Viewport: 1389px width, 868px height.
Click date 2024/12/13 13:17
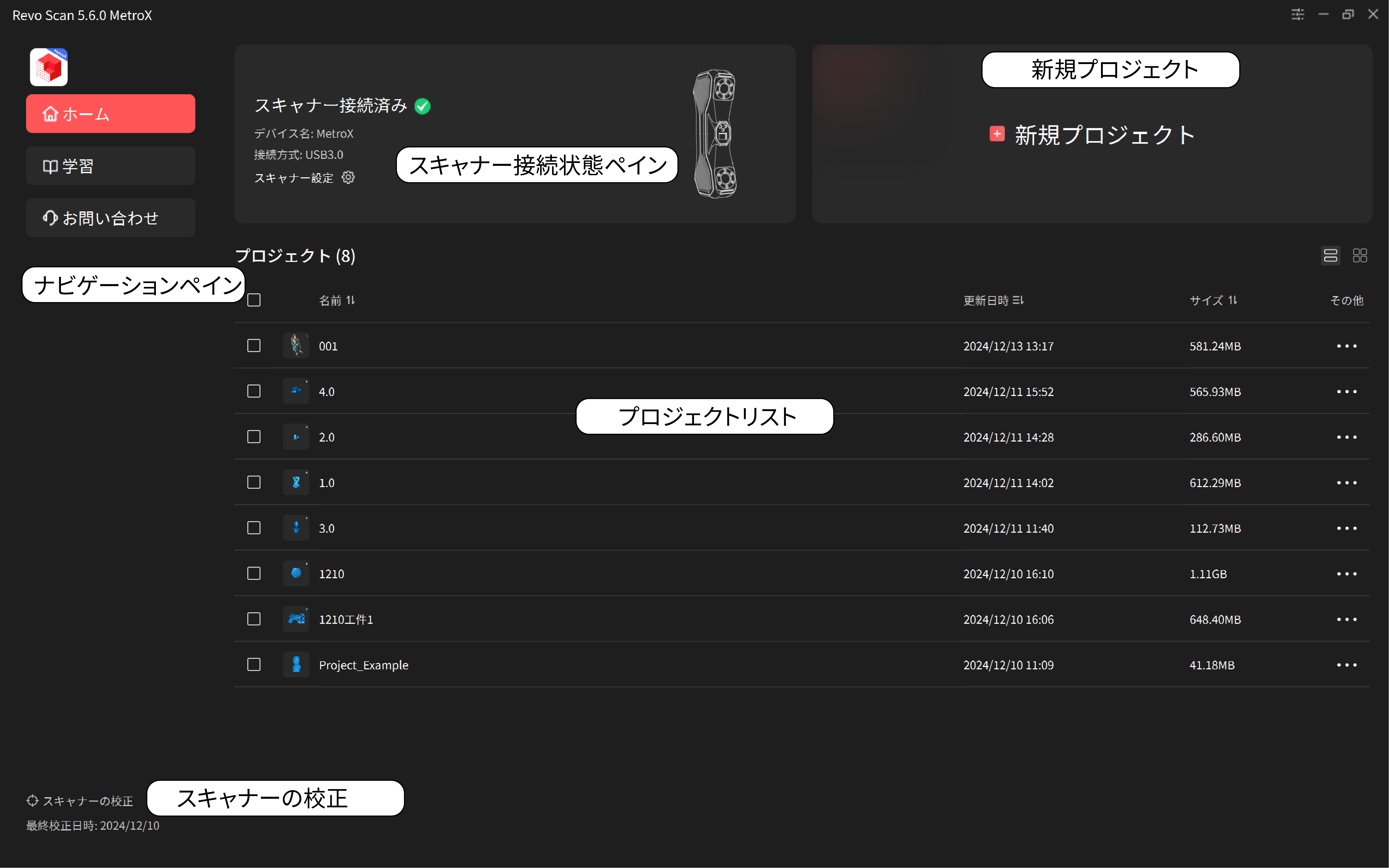pyautogui.click(x=1008, y=346)
